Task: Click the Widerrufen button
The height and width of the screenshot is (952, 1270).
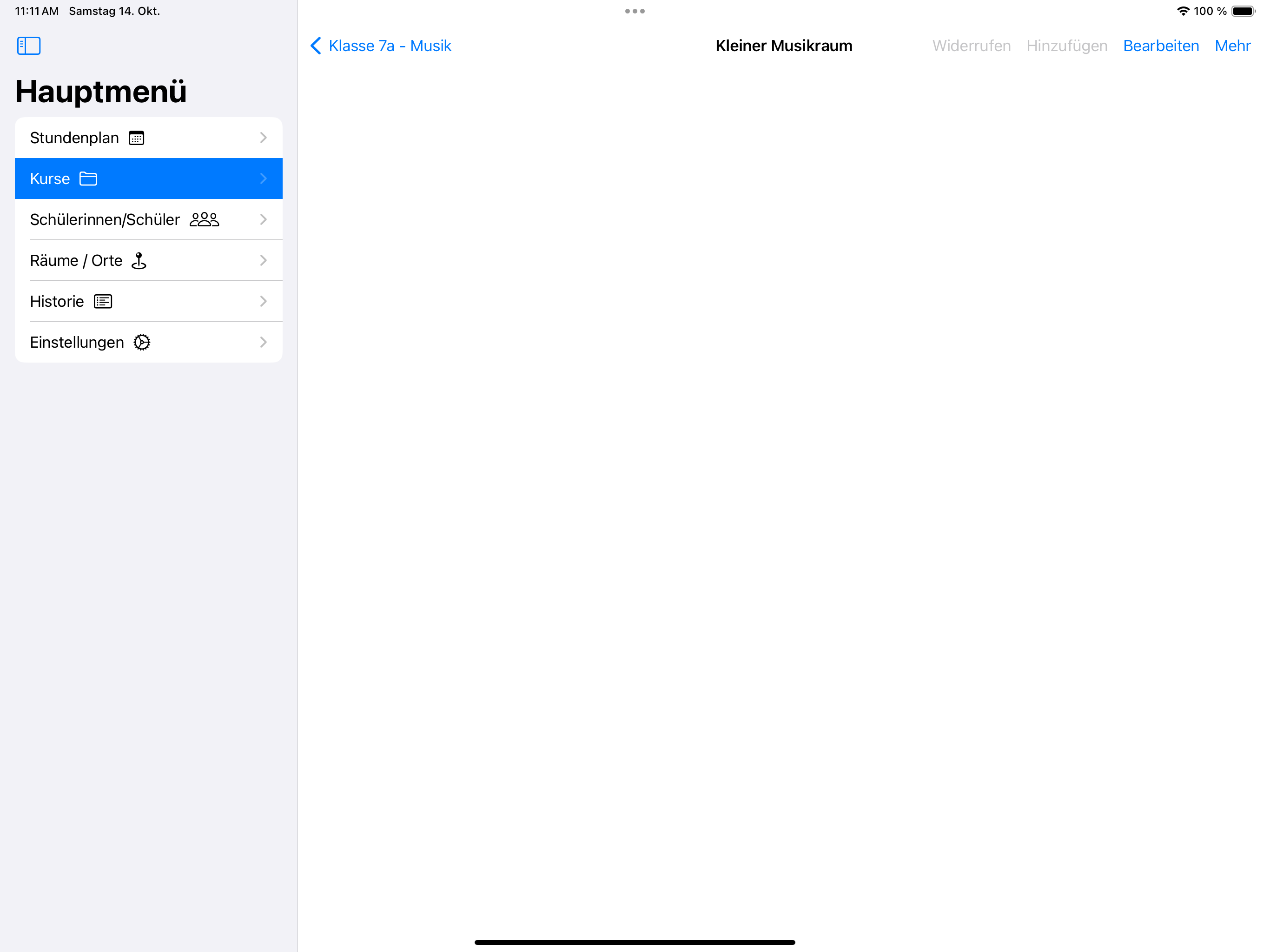Action: 972,46
